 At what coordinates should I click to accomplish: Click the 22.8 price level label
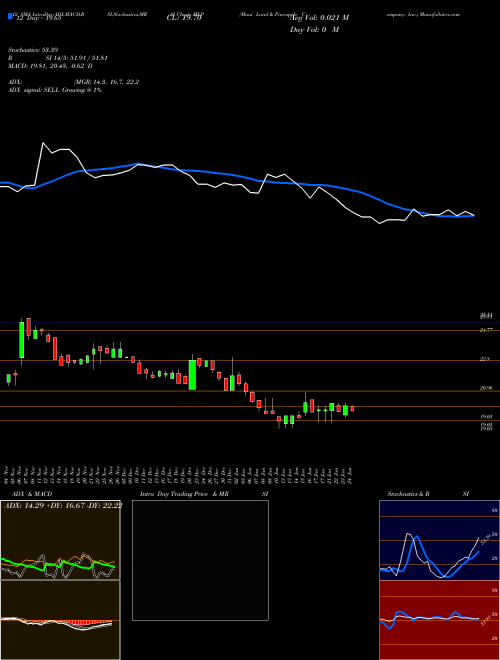coord(485,359)
